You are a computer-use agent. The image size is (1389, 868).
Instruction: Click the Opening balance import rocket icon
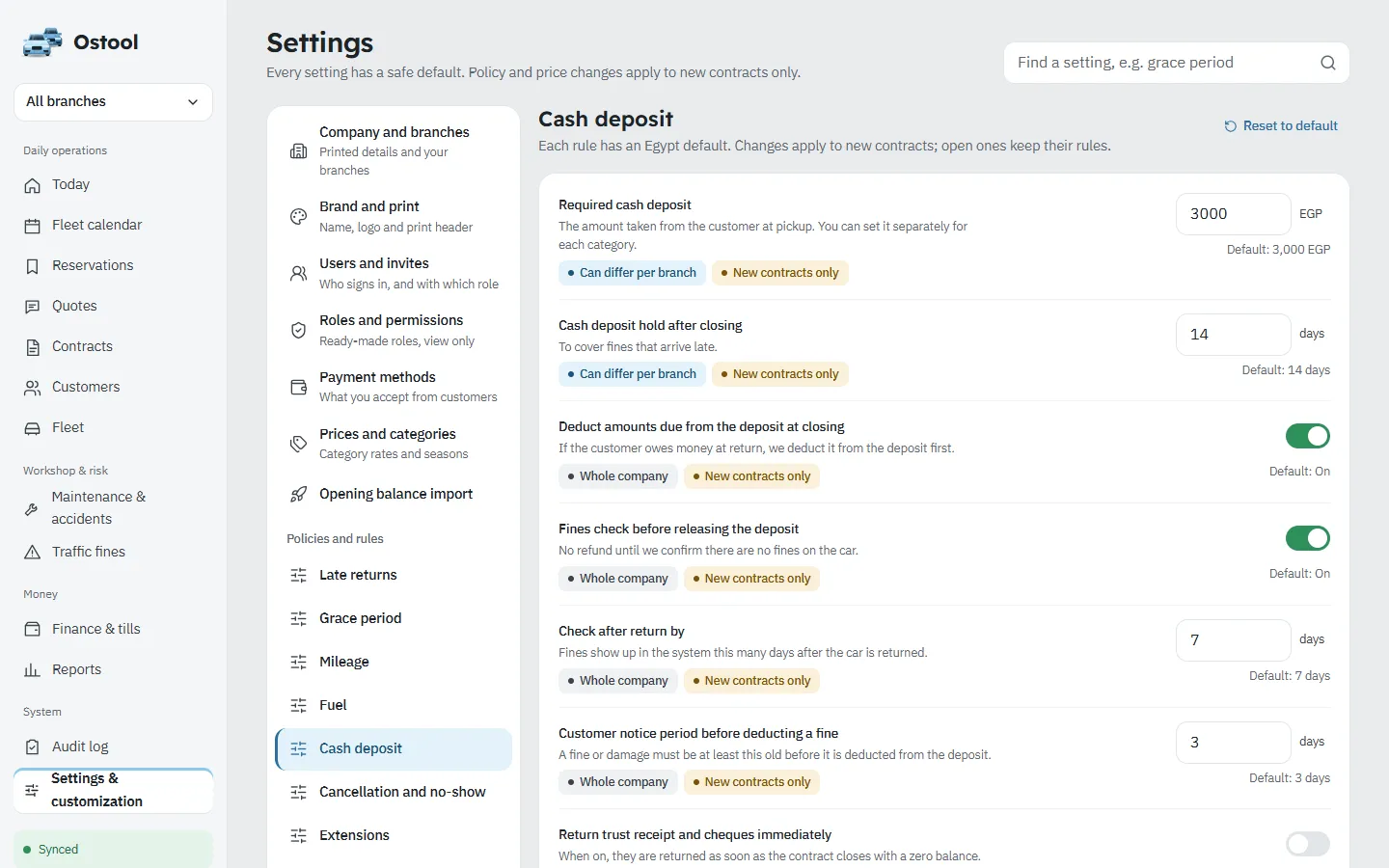point(299,495)
